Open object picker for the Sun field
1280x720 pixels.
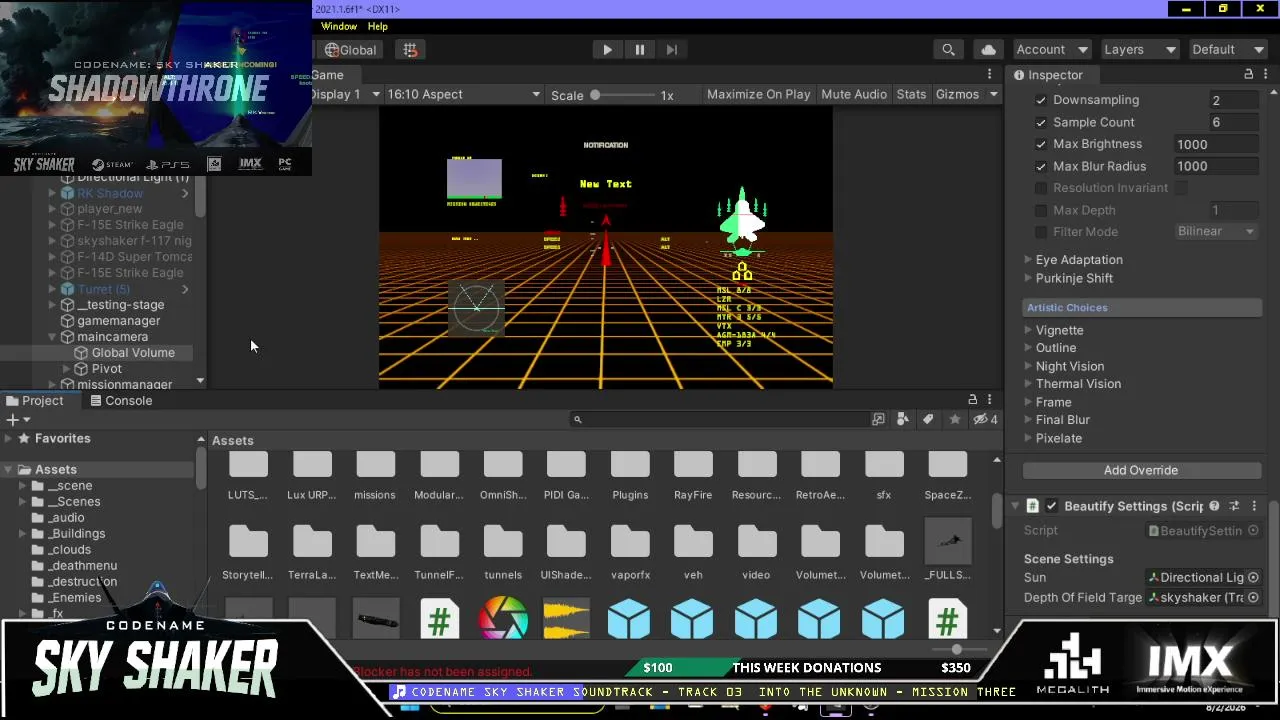click(1253, 577)
